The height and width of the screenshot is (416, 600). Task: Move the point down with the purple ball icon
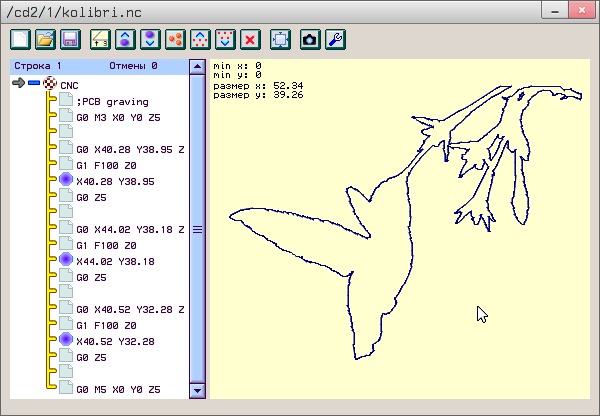150,40
